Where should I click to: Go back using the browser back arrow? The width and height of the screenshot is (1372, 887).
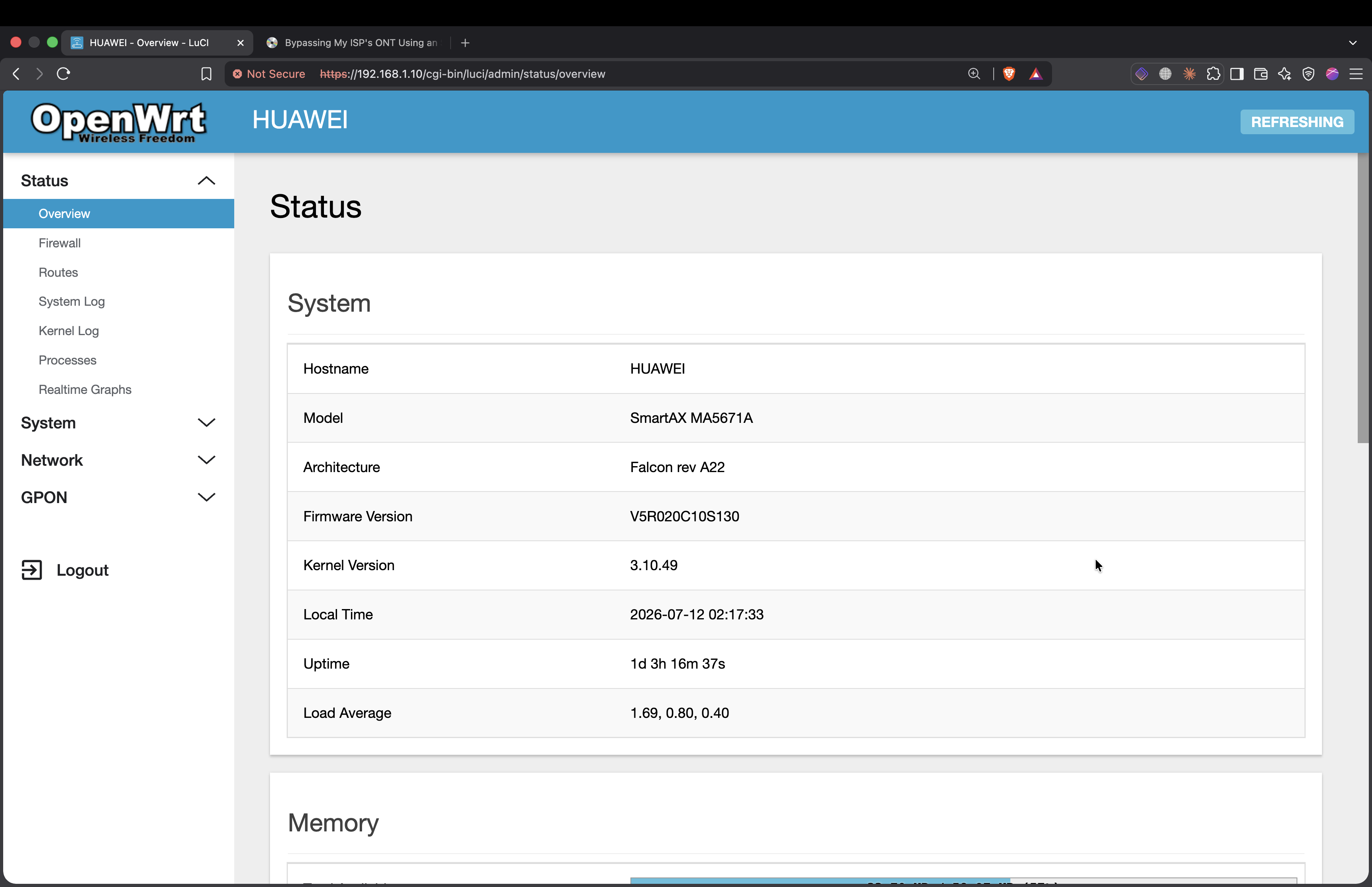16,74
